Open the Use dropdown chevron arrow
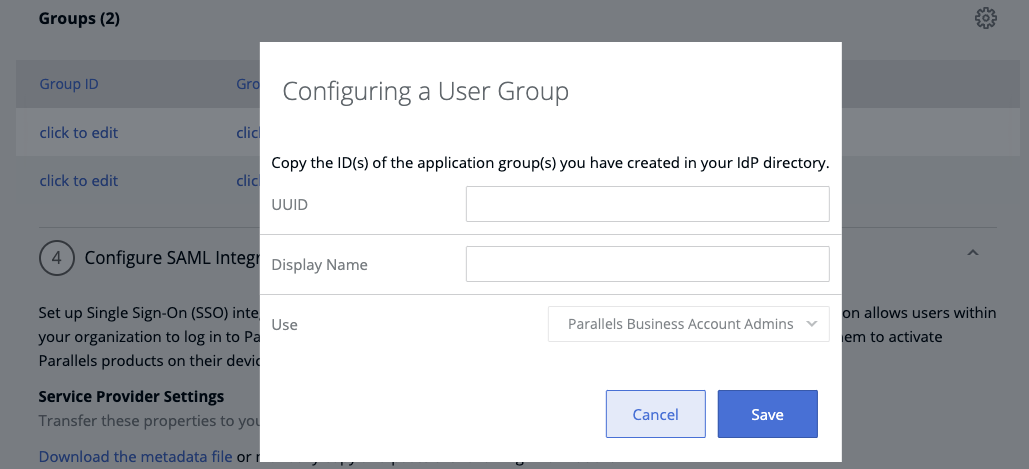Screen dimensions: 1029x469 tap(812, 324)
